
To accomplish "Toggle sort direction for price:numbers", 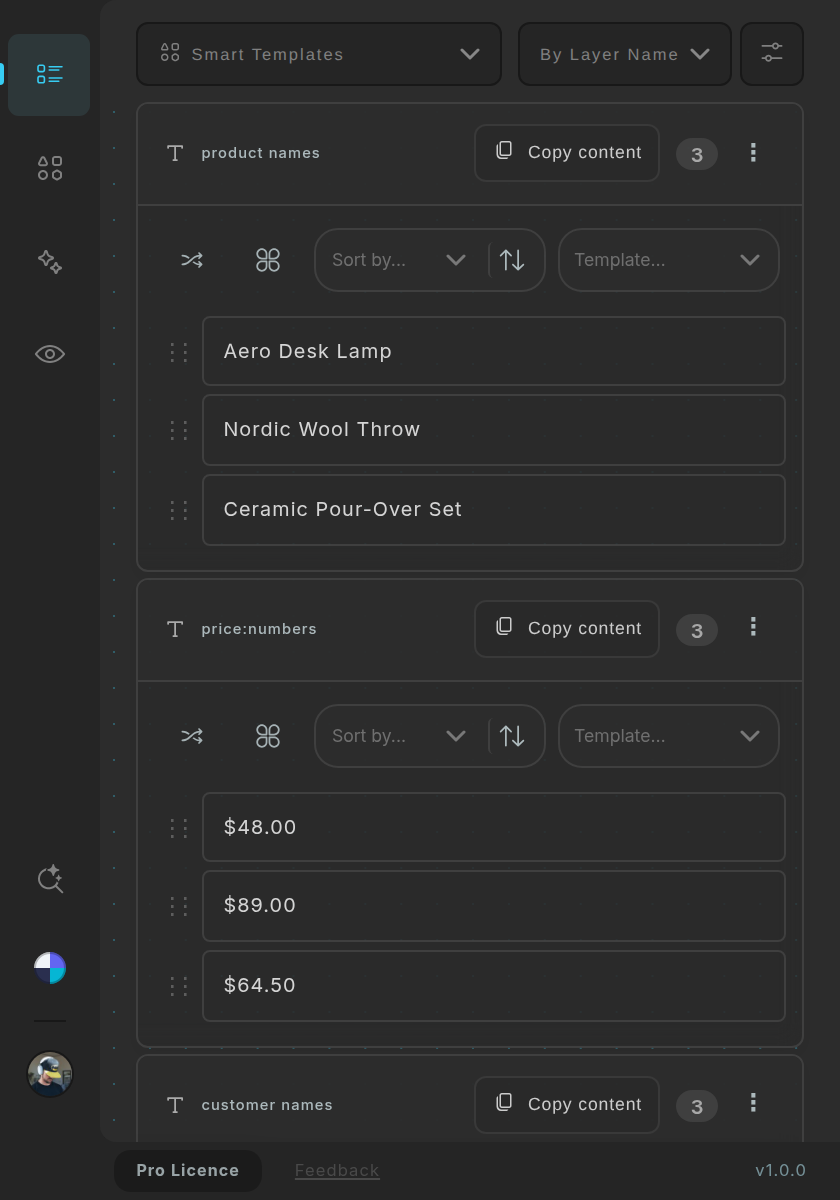I will (513, 736).
